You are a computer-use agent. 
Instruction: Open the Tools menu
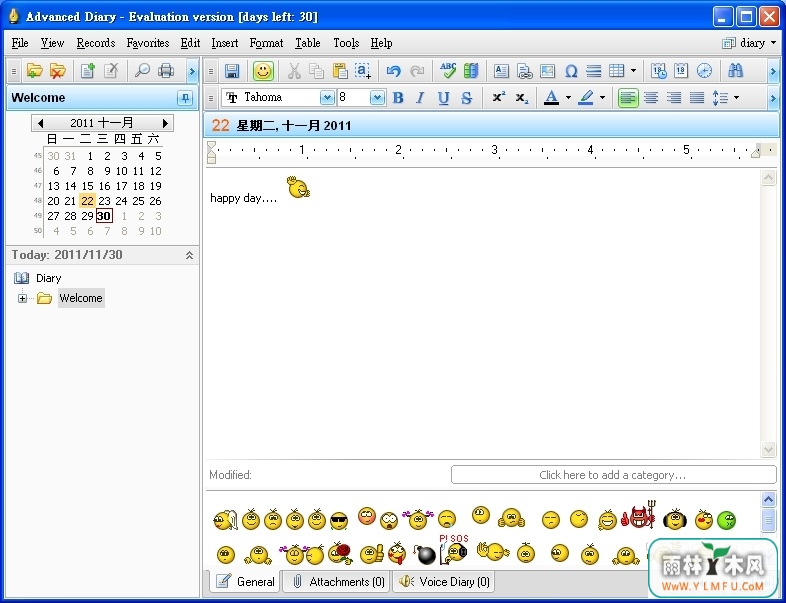pyautogui.click(x=346, y=43)
